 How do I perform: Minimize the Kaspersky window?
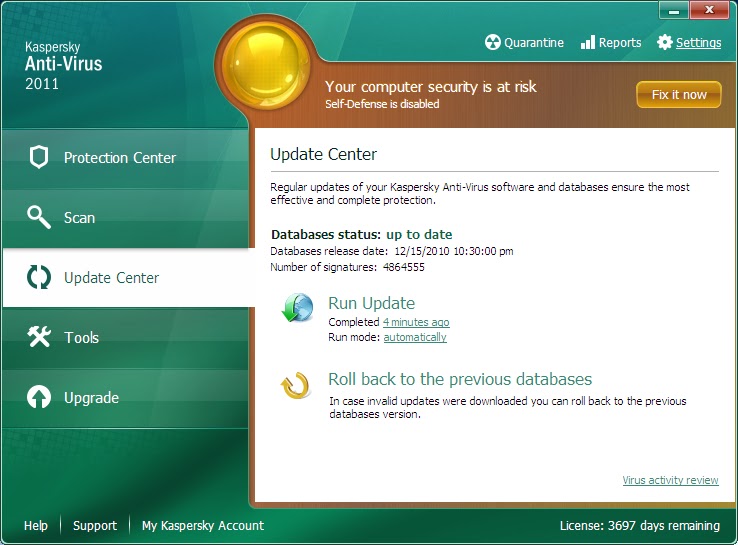tap(674, 10)
